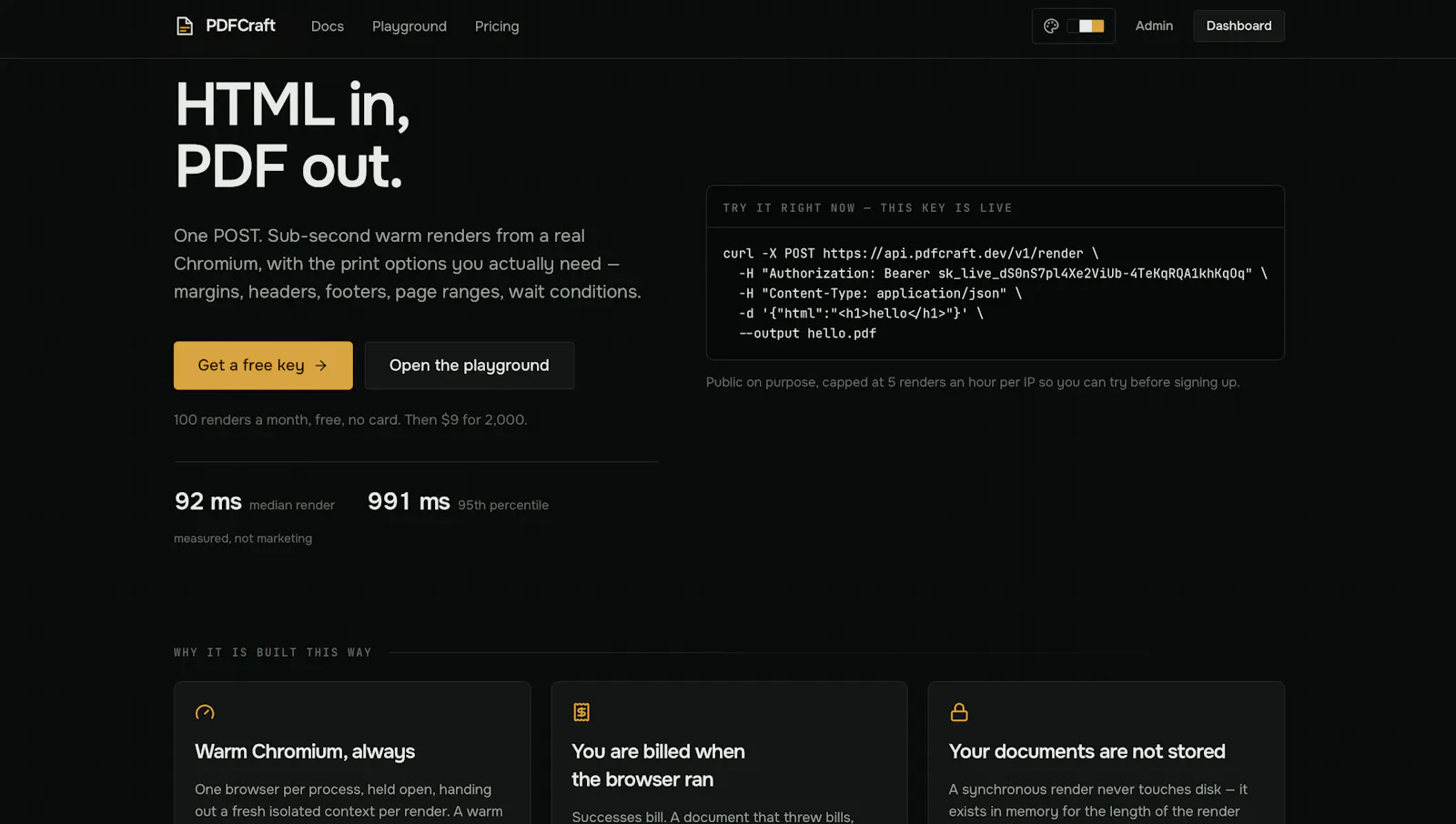Viewport: 1456px width, 824px height.
Task: Open the theme palette switcher
Action: [x=1074, y=25]
